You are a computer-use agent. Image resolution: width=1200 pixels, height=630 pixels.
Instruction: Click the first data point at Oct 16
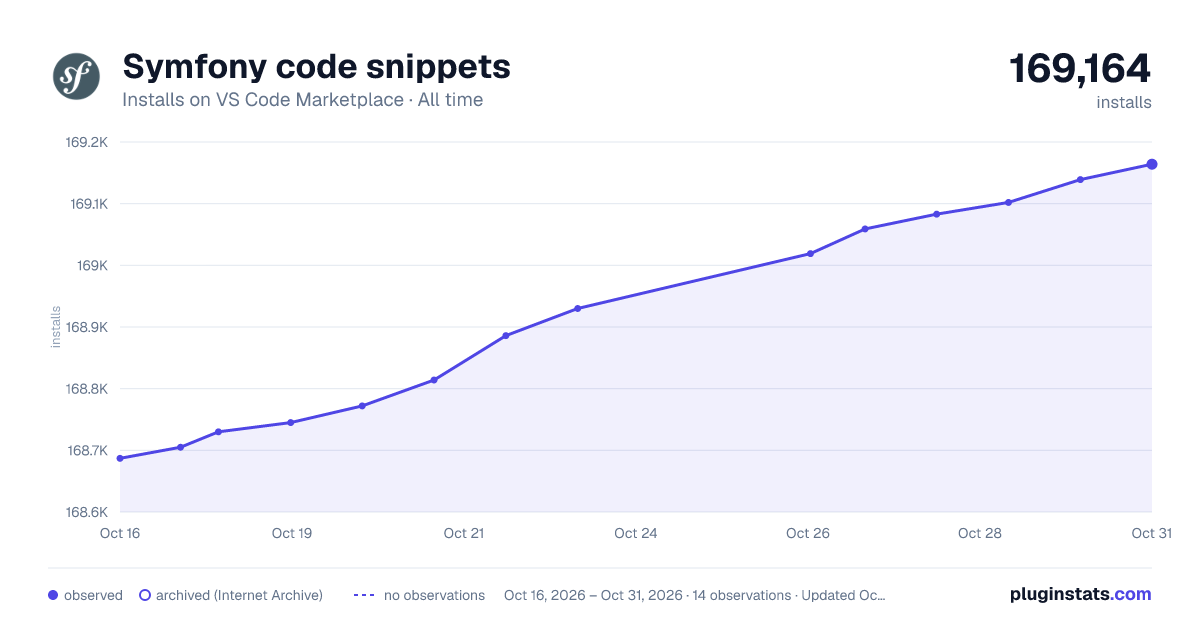pyautogui.click(x=120, y=458)
